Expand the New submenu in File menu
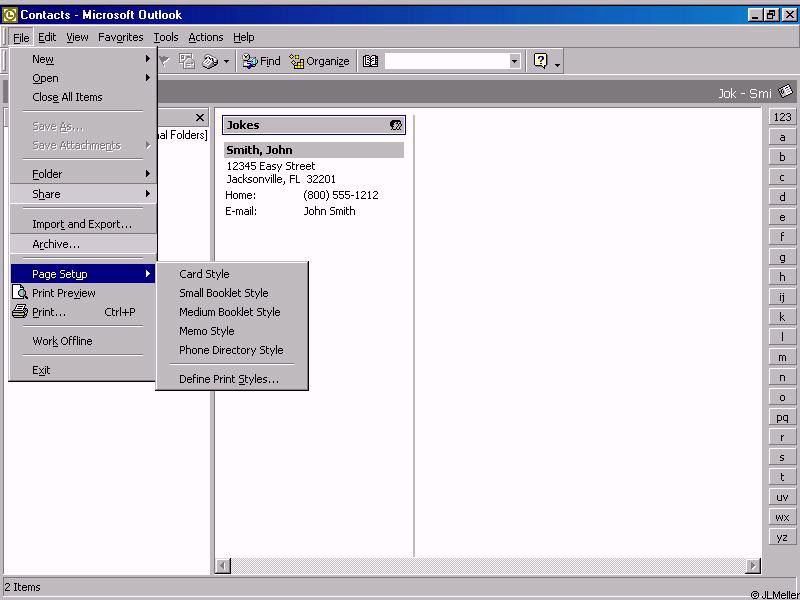 [x=84, y=59]
